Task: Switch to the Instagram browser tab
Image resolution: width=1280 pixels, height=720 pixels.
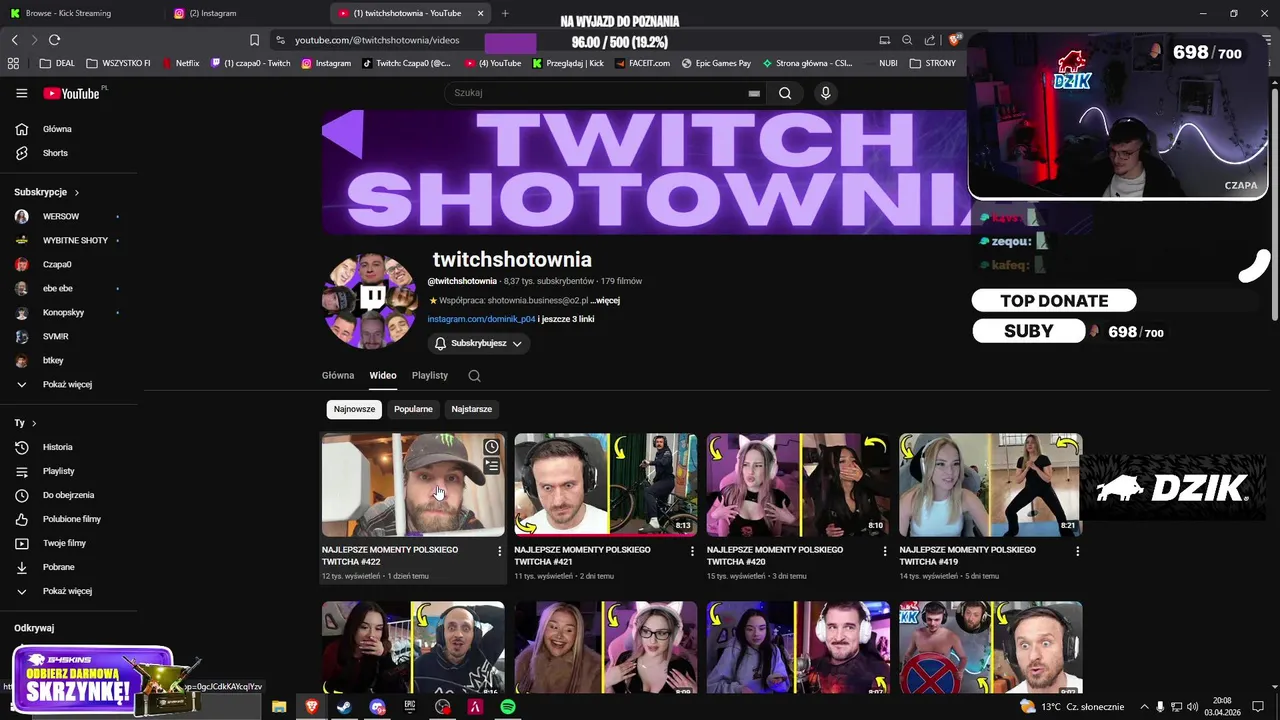Action: point(245,13)
